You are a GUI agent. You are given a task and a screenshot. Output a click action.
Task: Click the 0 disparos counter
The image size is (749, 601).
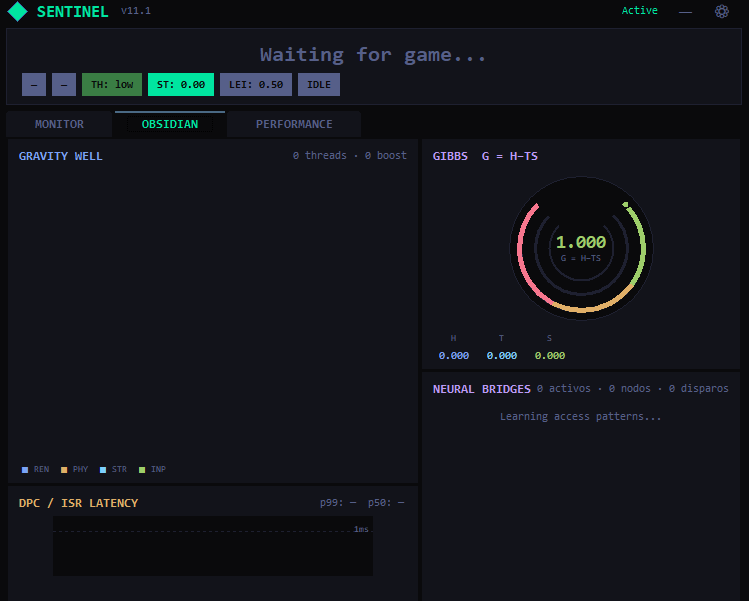[x=698, y=388]
